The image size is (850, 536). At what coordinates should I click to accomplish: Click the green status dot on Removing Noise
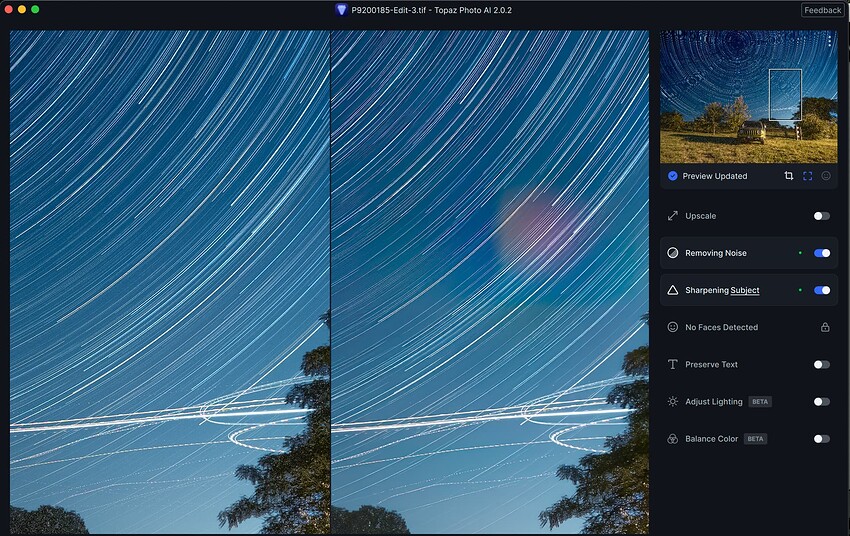pos(800,253)
